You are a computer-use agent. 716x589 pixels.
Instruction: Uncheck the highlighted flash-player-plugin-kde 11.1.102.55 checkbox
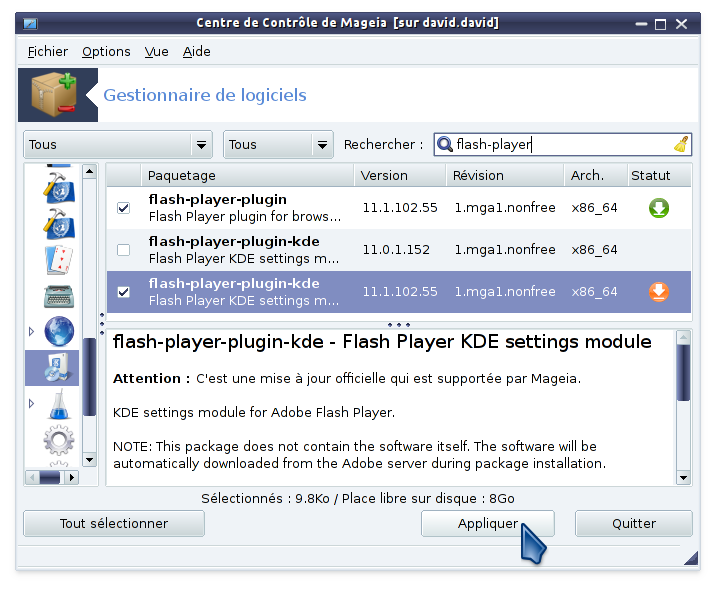click(123, 292)
